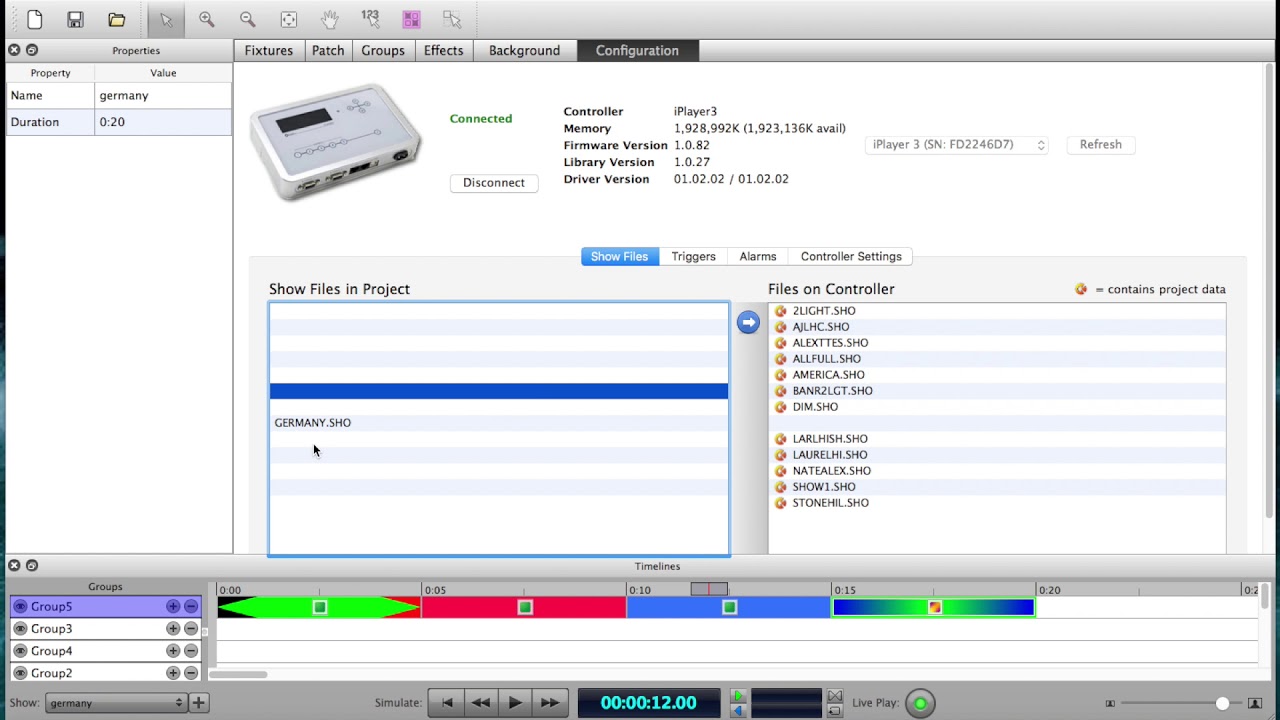Toggle visibility of Group4
Image resolution: width=1280 pixels, height=720 pixels.
[x=20, y=651]
